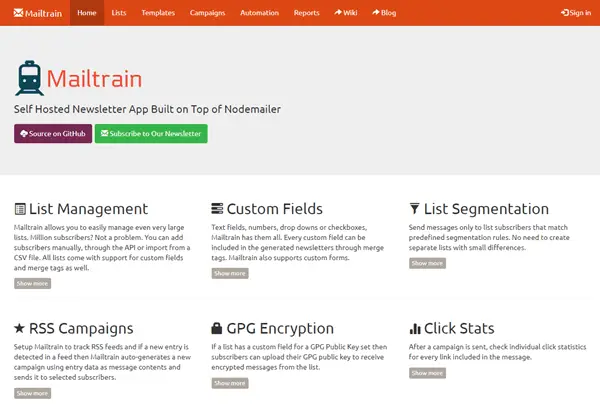Click the 'RSS Campaigns' heading

81,328
